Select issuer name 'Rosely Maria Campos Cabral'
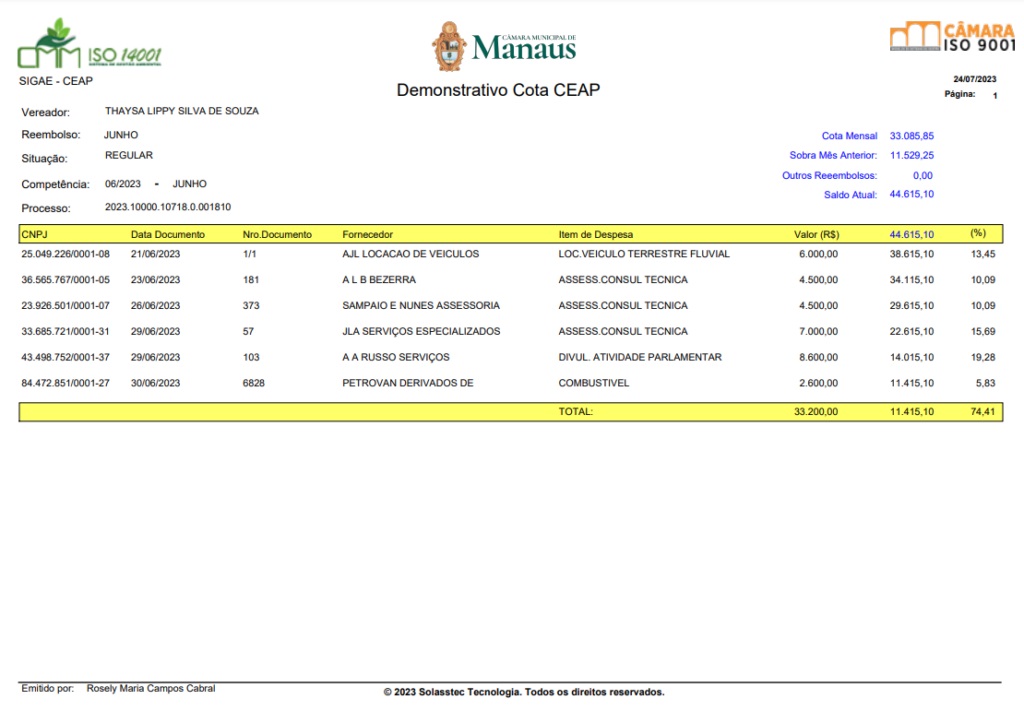1024x723 pixels. tap(151, 688)
